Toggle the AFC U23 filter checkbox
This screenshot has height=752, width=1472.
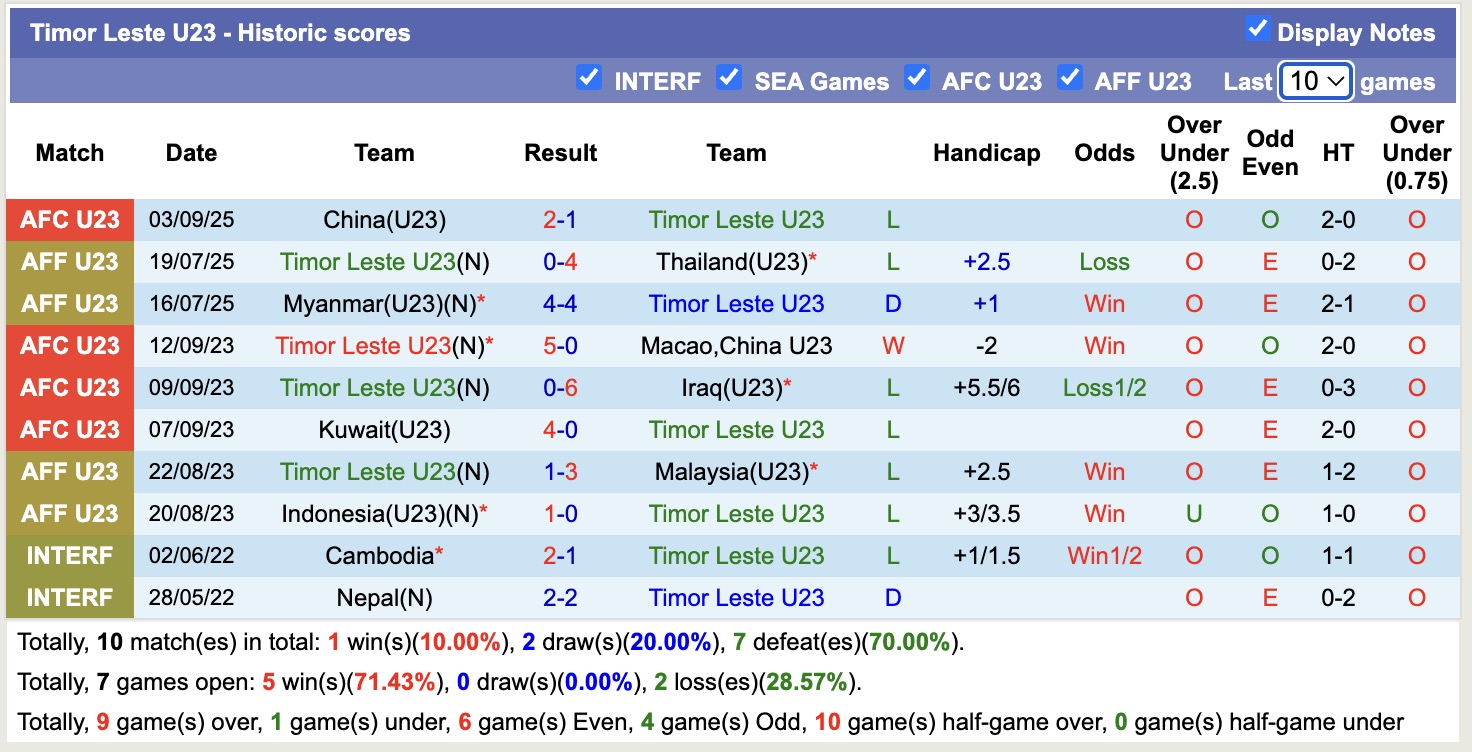[917, 76]
